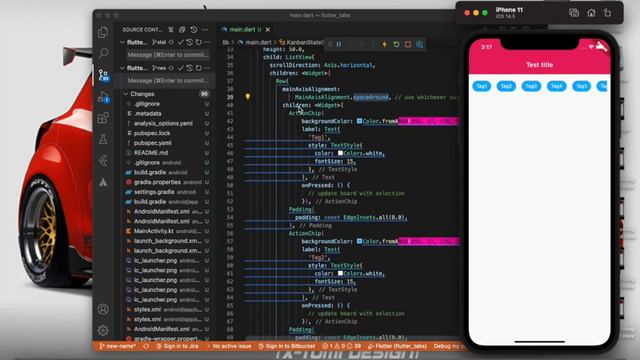This screenshot has height=360, width=640.
Task: Open the Testing flask view
Action: click(103, 139)
